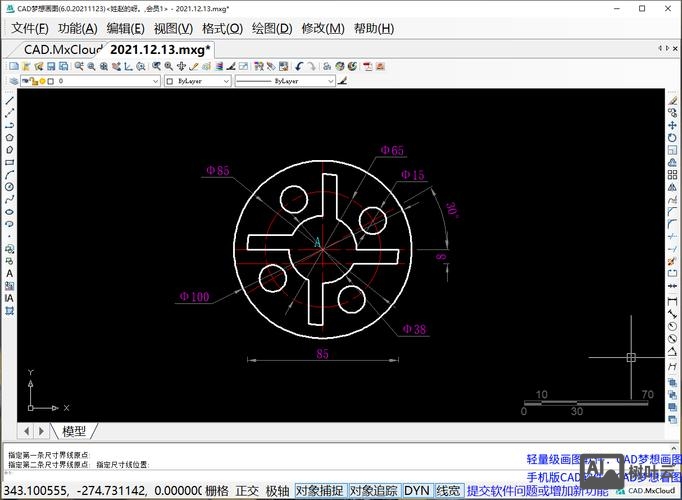Toggle 栅格 grid mode in status bar
The width and height of the screenshot is (682, 500).
(216, 491)
